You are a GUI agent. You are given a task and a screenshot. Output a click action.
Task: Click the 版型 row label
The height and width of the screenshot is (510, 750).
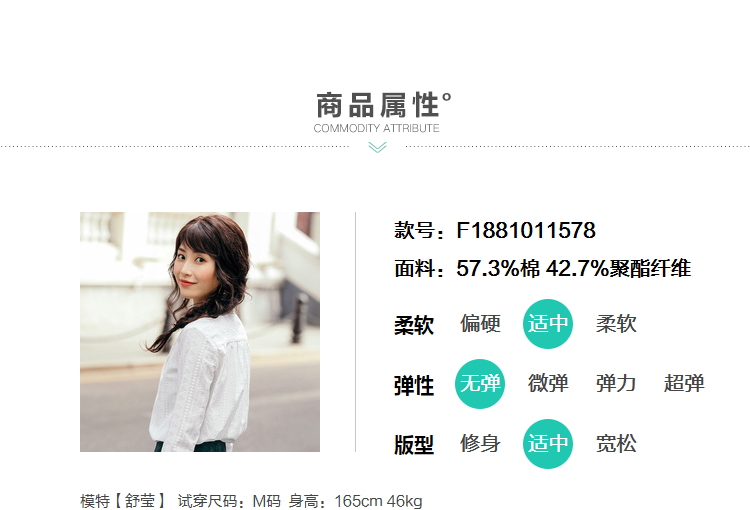414,445
